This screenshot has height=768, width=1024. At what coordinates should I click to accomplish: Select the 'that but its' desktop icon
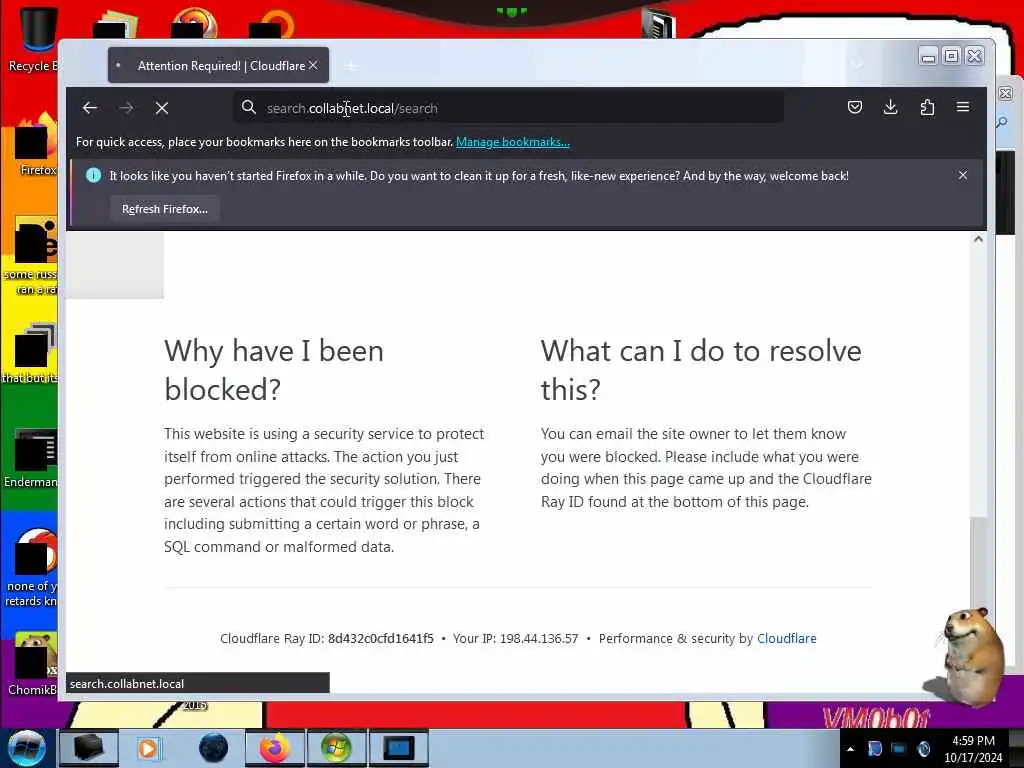31,353
